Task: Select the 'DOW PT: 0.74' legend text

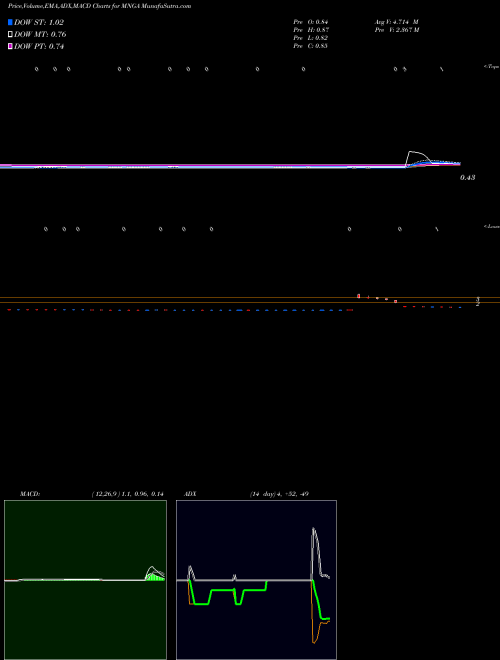Action: pyautogui.click(x=39, y=46)
